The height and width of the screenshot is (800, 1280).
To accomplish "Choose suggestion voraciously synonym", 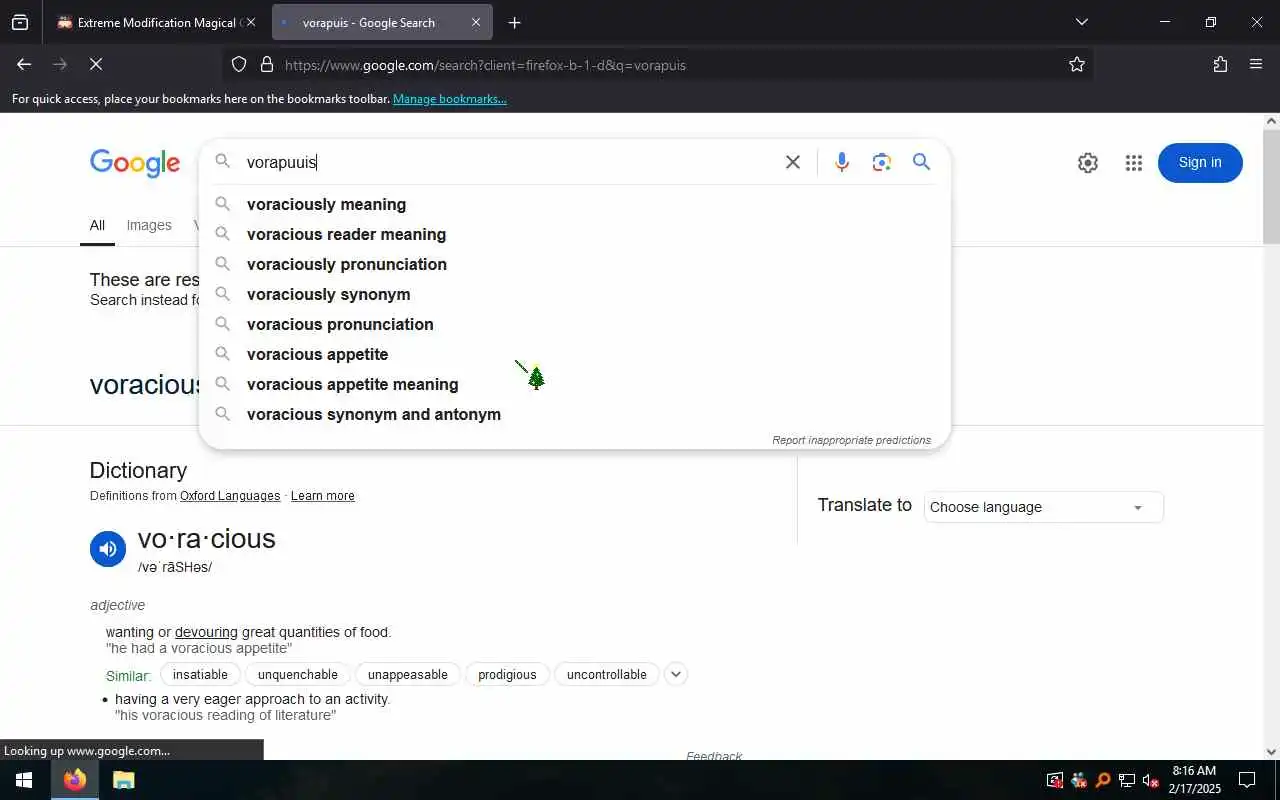I will coord(575,294).
